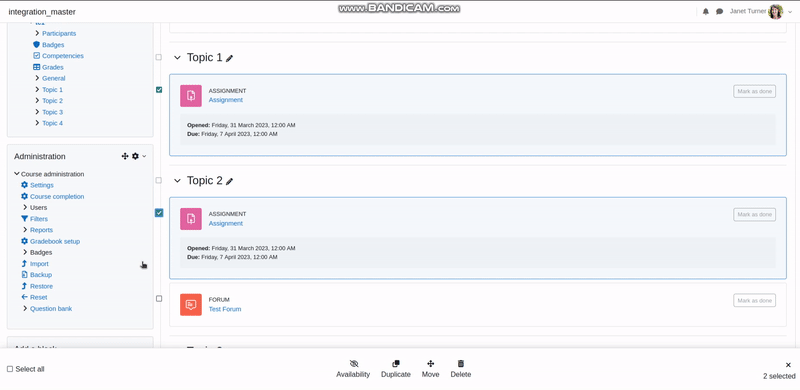800x390 pixels.
Task: Open the Test Forum link
Action: 225,309
